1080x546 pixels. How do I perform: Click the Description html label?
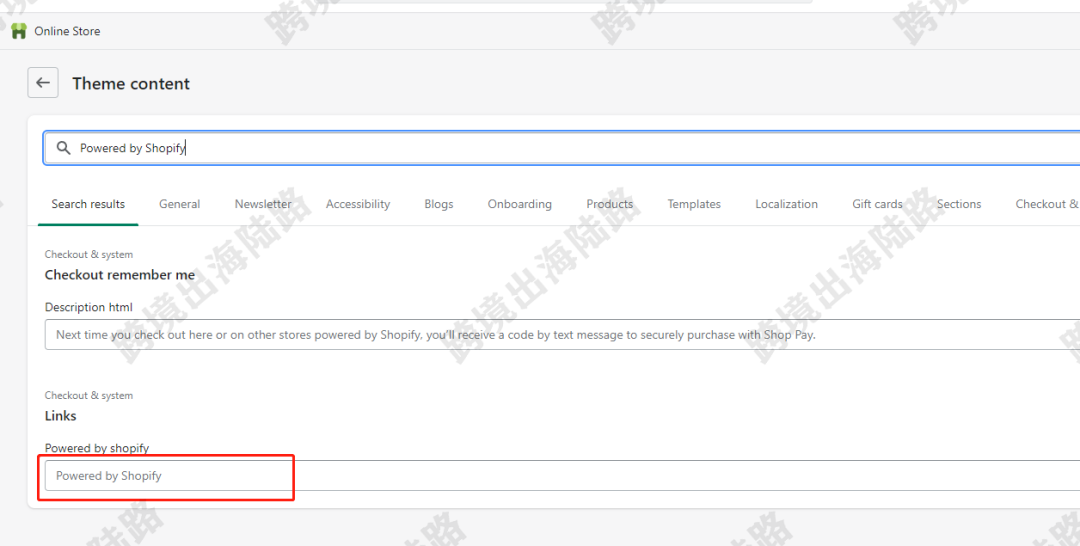click(x=89, y=307)
